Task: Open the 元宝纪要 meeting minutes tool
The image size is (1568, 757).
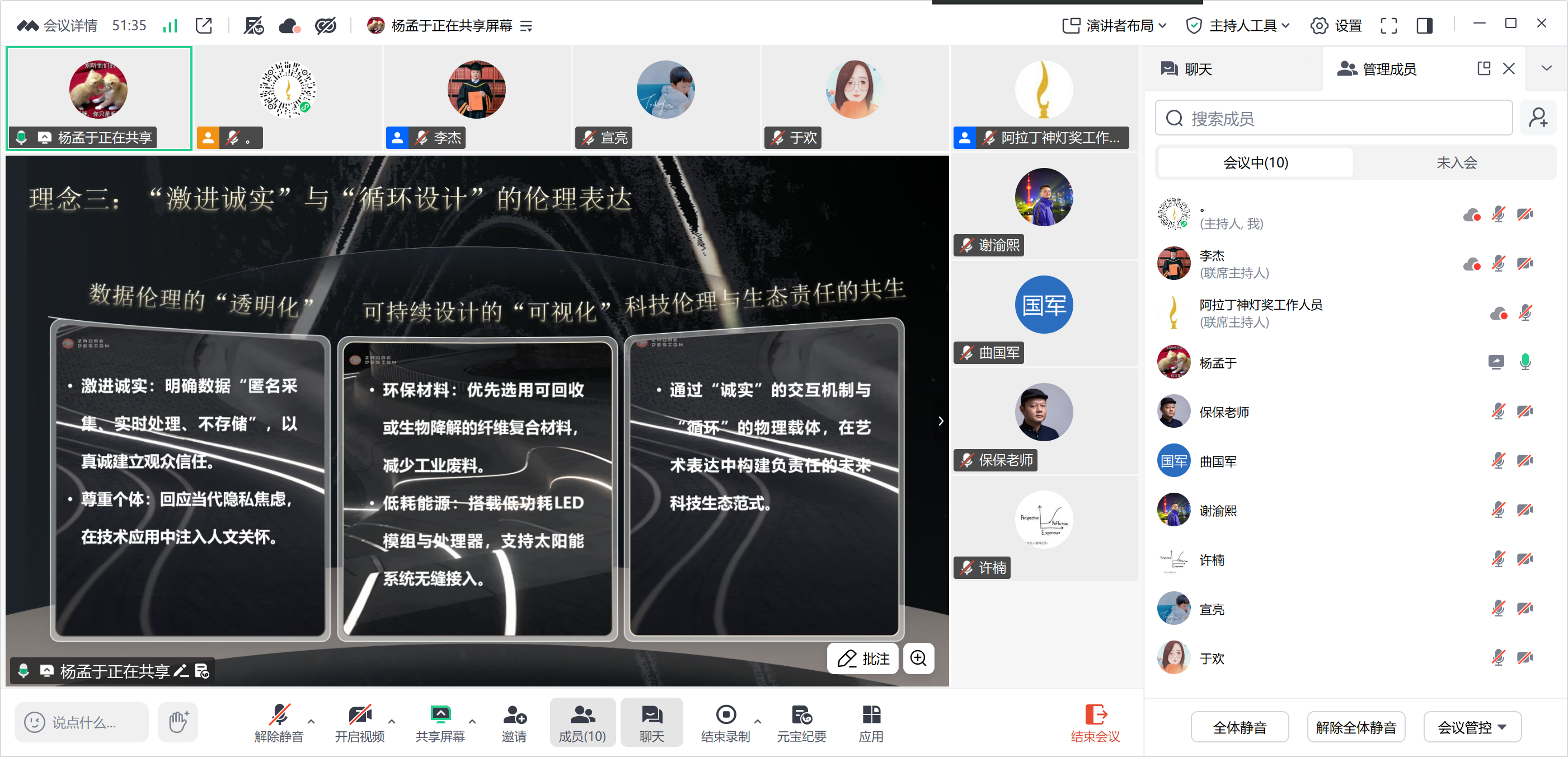Action: pos(802,722)
